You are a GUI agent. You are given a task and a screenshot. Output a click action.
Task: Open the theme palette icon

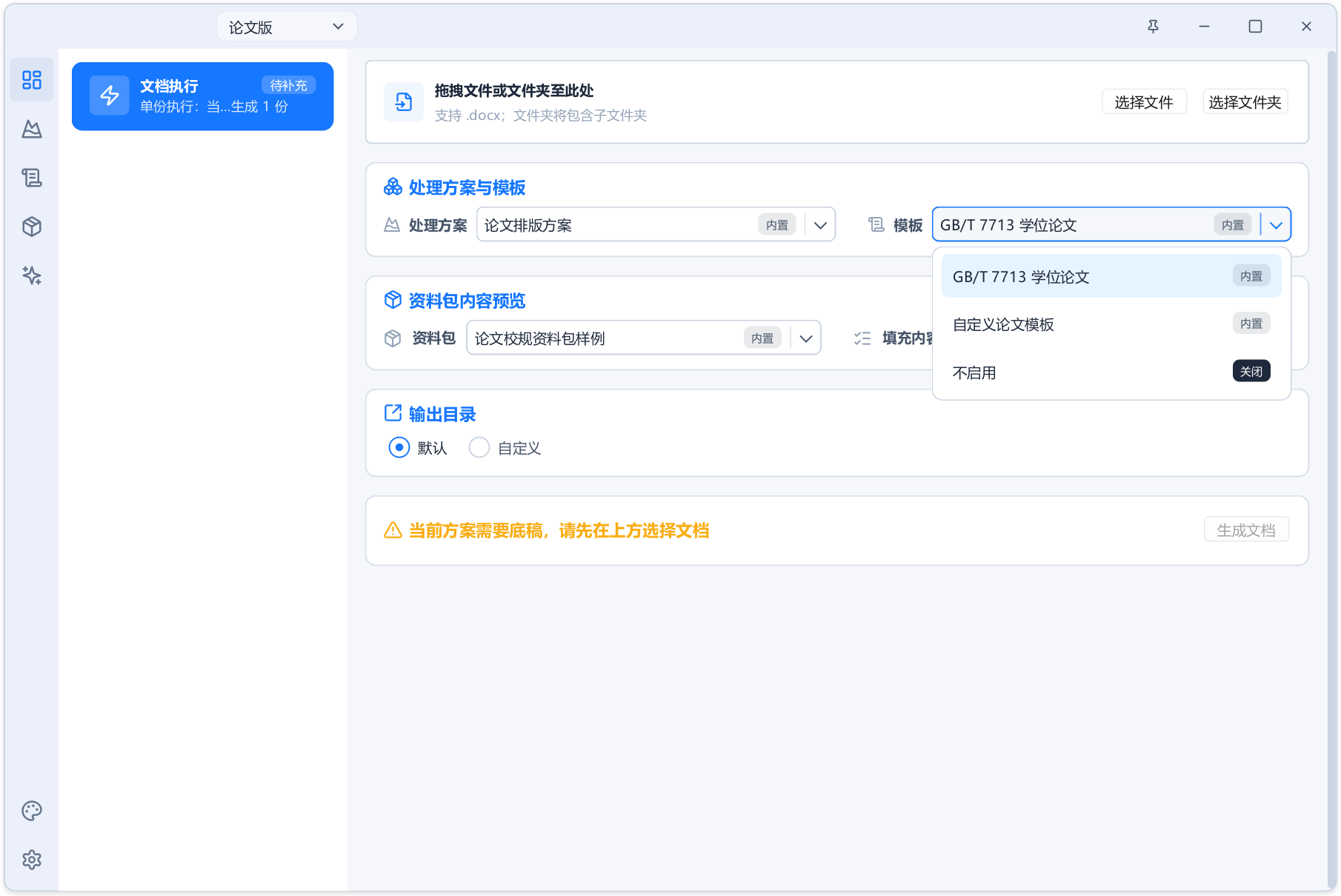32,811
